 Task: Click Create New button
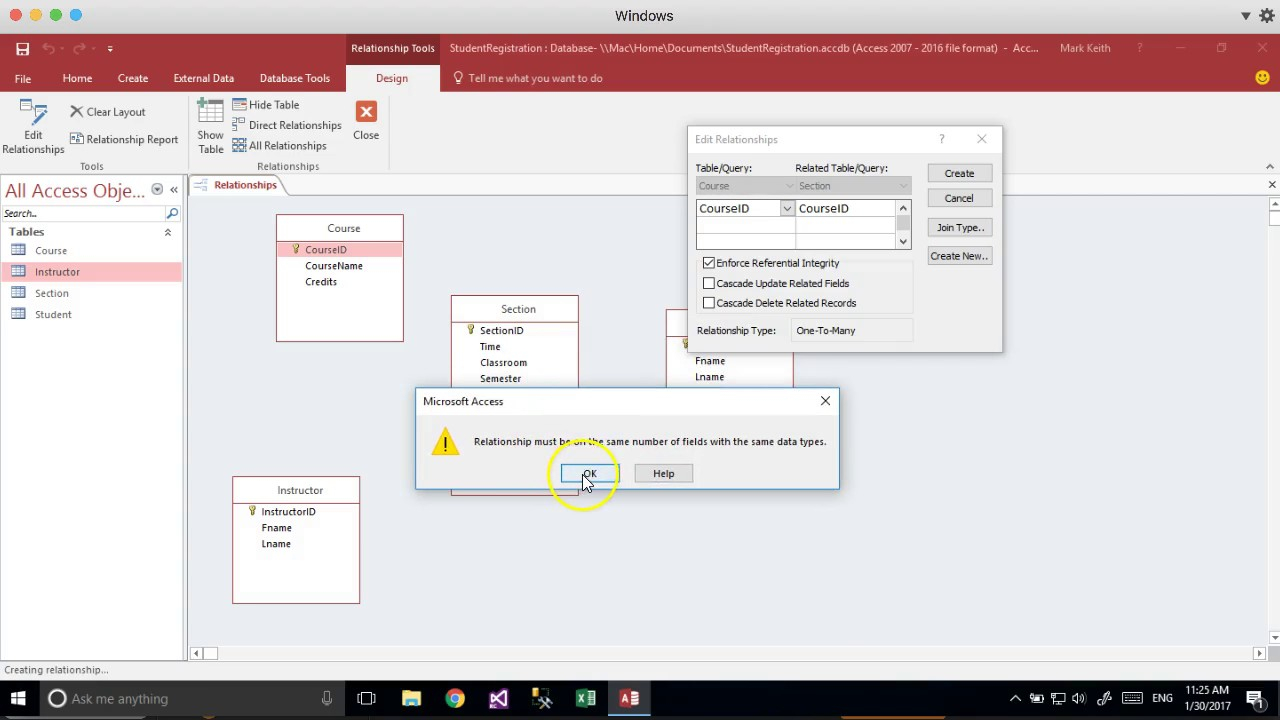[959, 256]
